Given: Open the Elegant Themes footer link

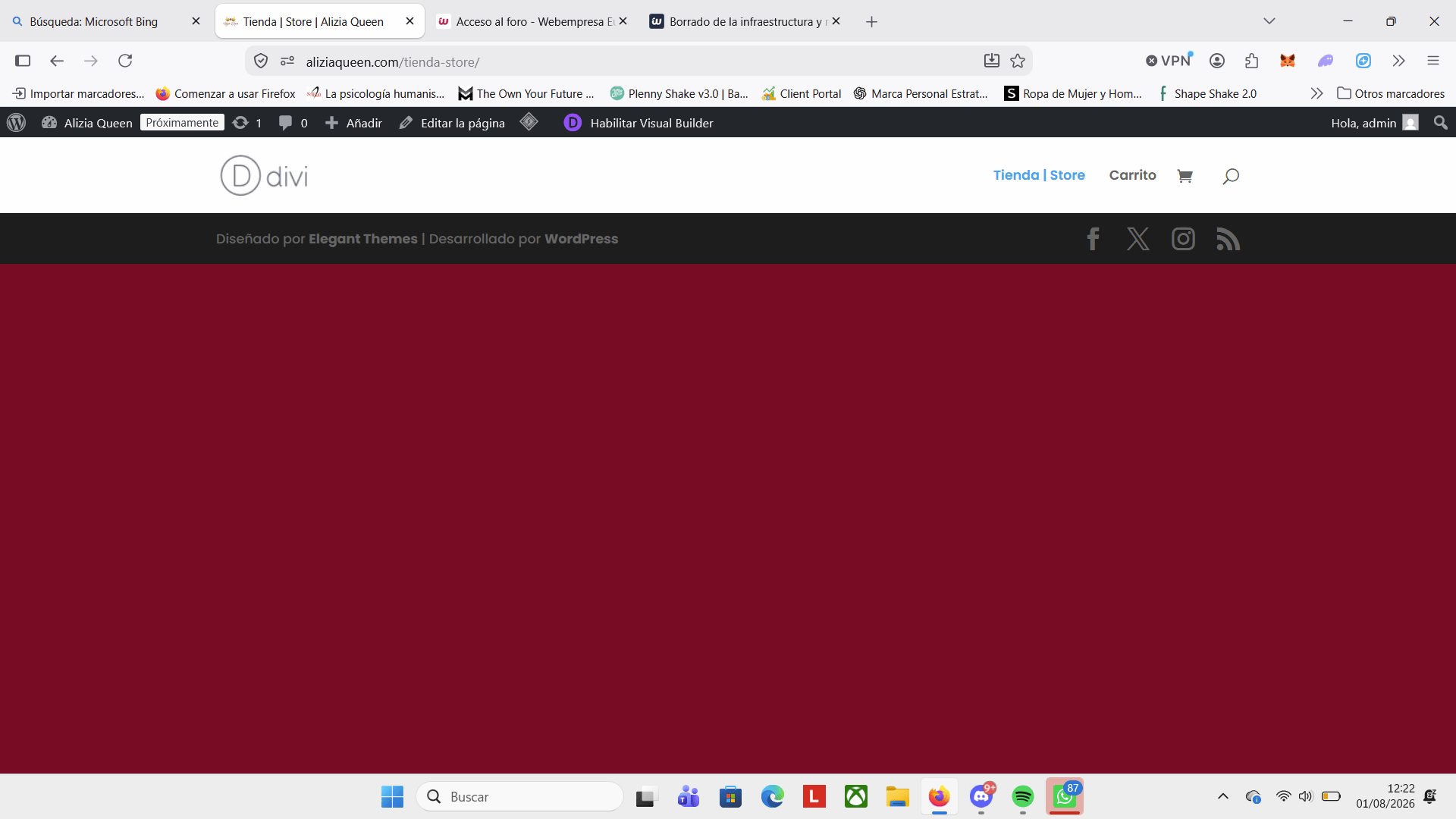Looking at the screenshot, I should coord(362,239).
